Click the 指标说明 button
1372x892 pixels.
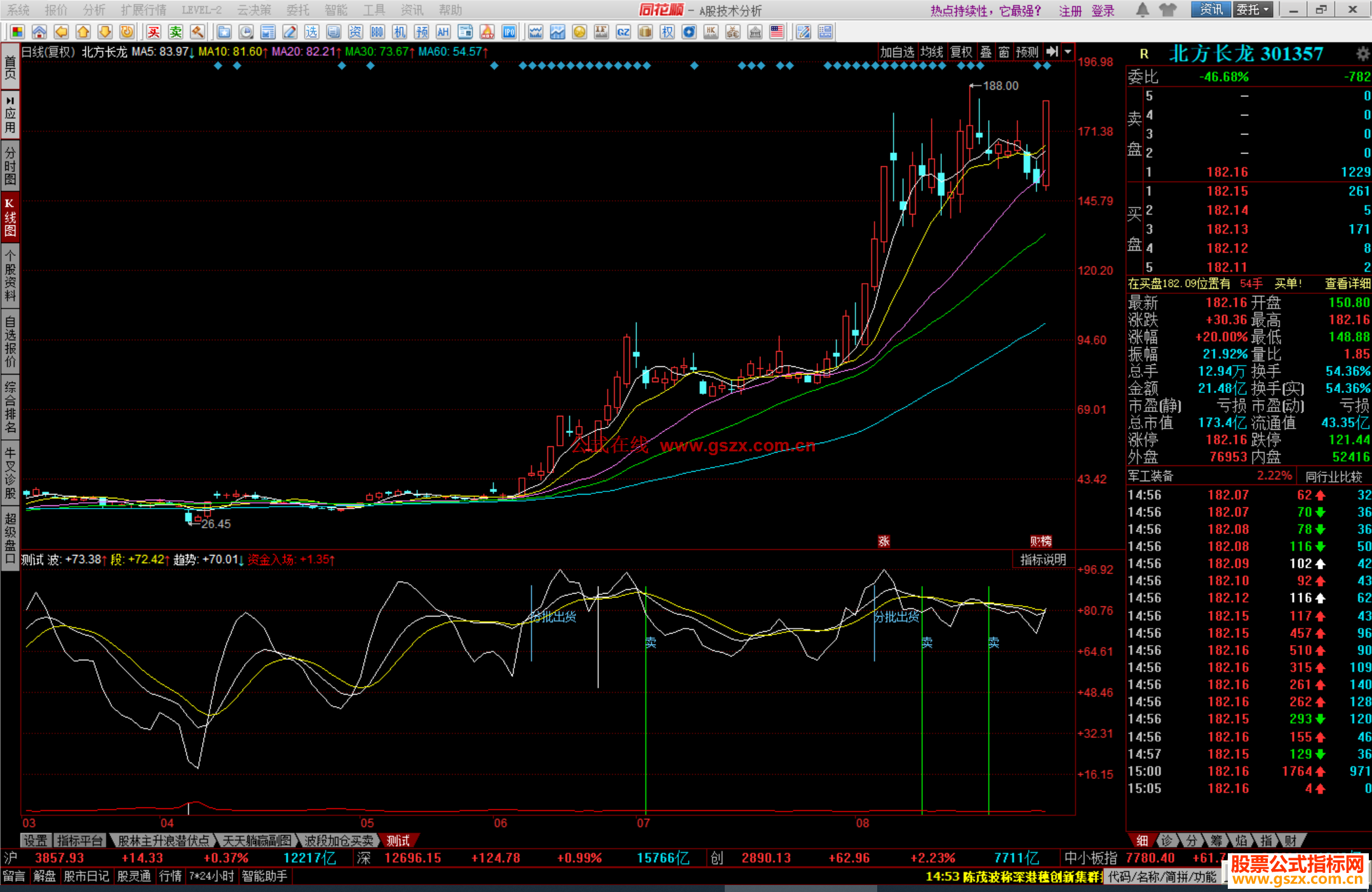[x=1042, y=559]
